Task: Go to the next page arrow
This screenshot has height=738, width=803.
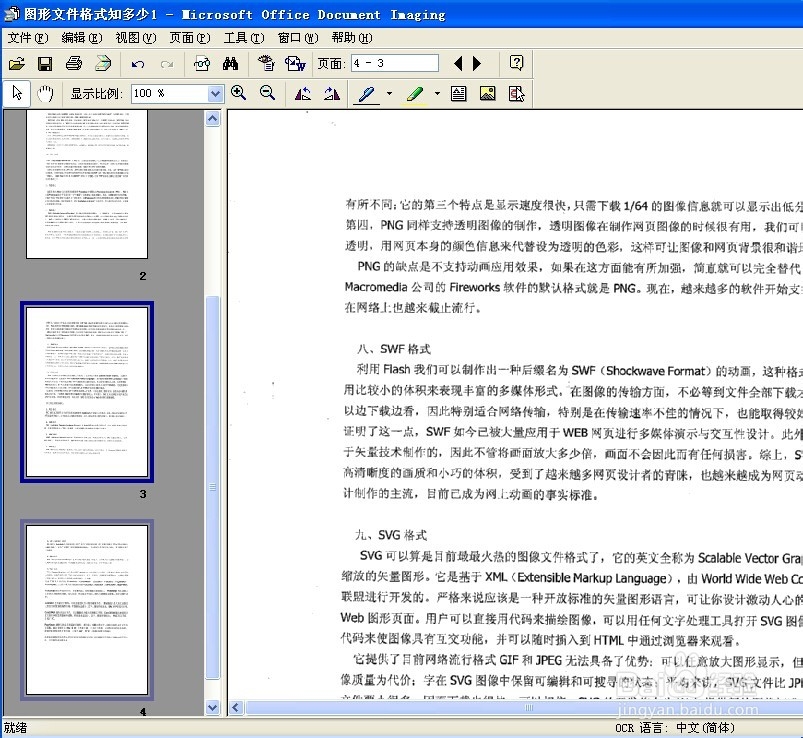Action: (x=477, y=64)
